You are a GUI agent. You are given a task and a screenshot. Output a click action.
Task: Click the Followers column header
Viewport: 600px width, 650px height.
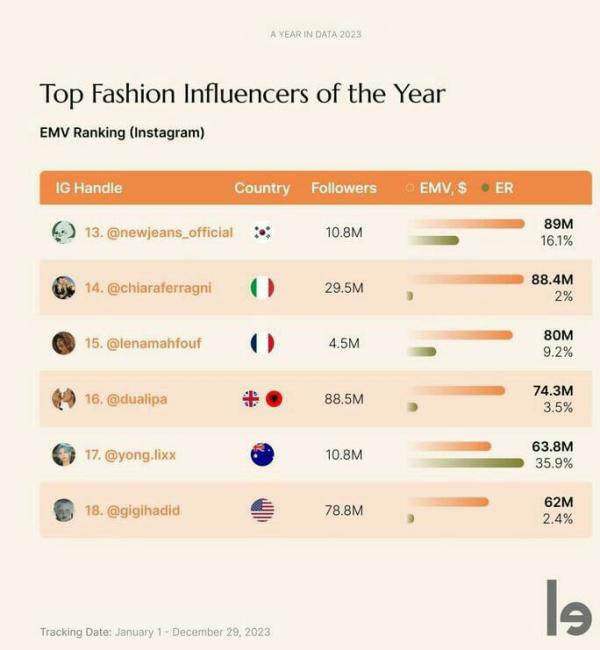[x=344, y=188]
